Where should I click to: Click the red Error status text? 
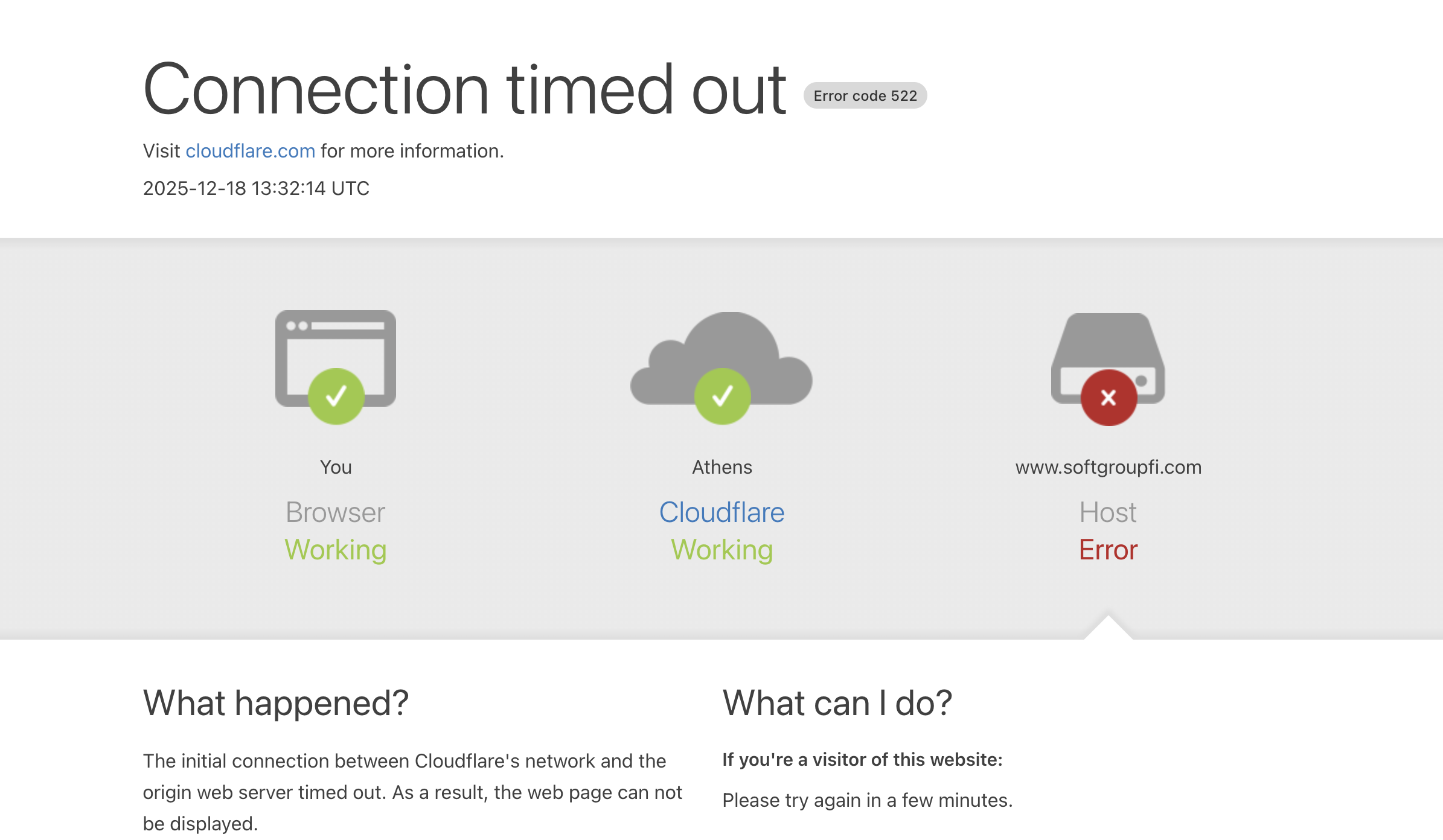point(1108,550)
